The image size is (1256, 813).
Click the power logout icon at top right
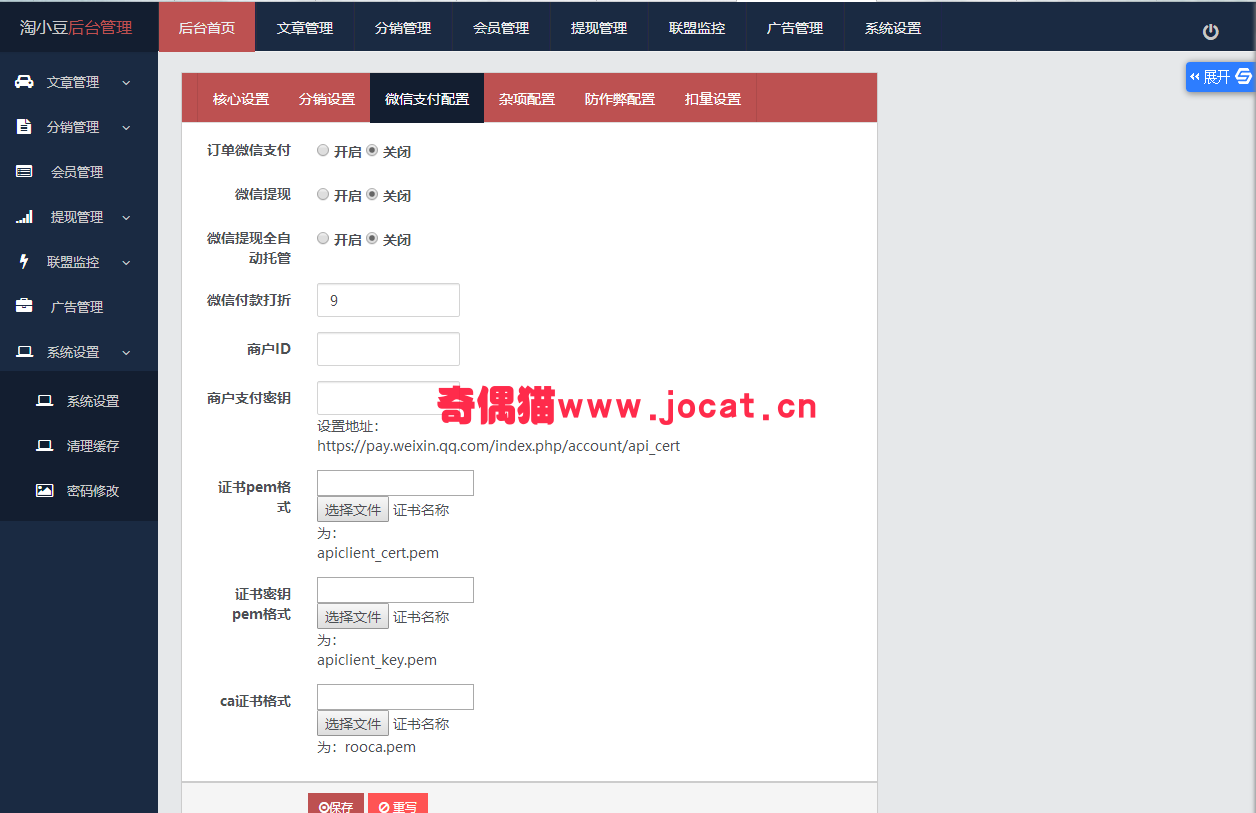click(1210, 31)
